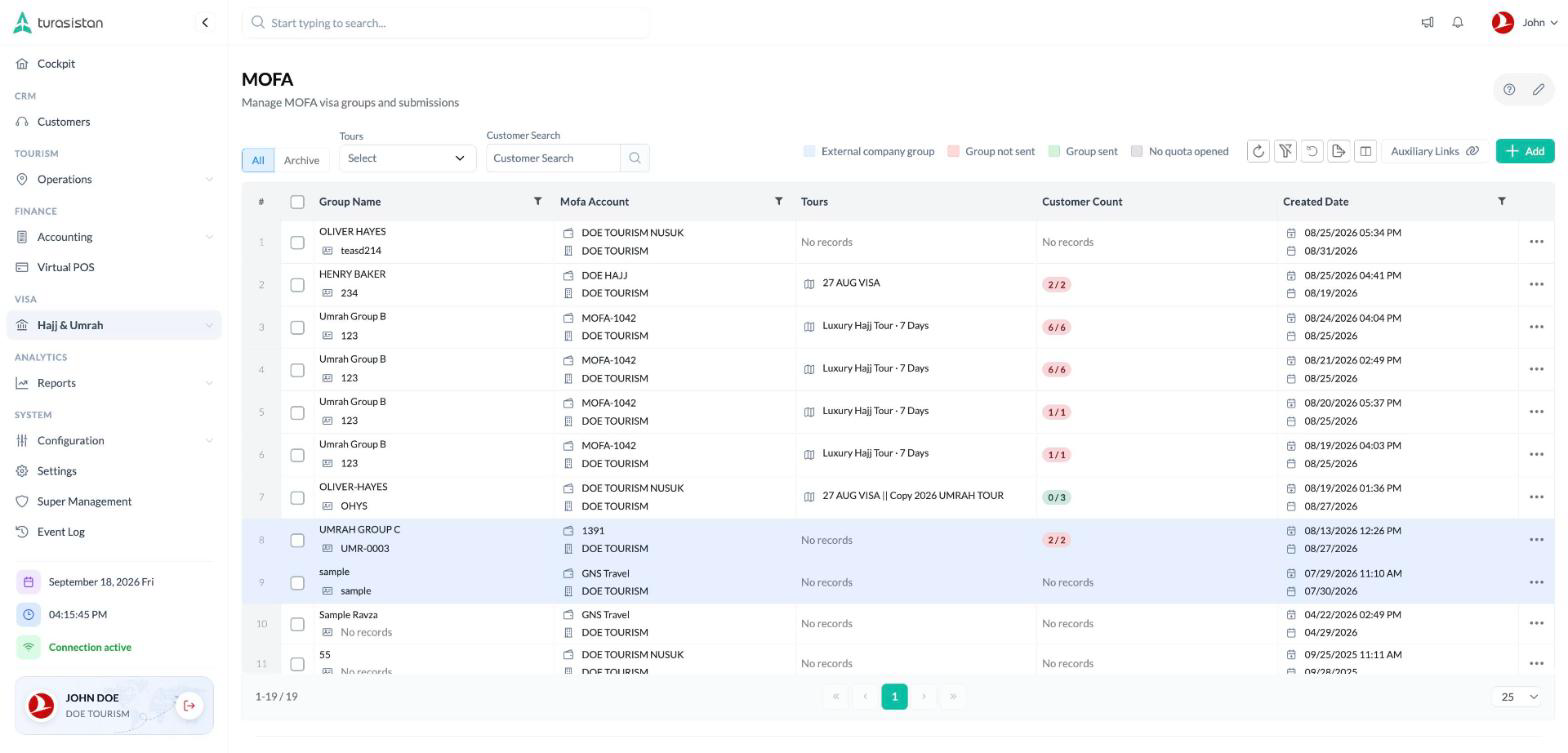The image size is (1568, 753).
Task: Check the HENRY BAKER row checkbox
Action: [297, 285]
